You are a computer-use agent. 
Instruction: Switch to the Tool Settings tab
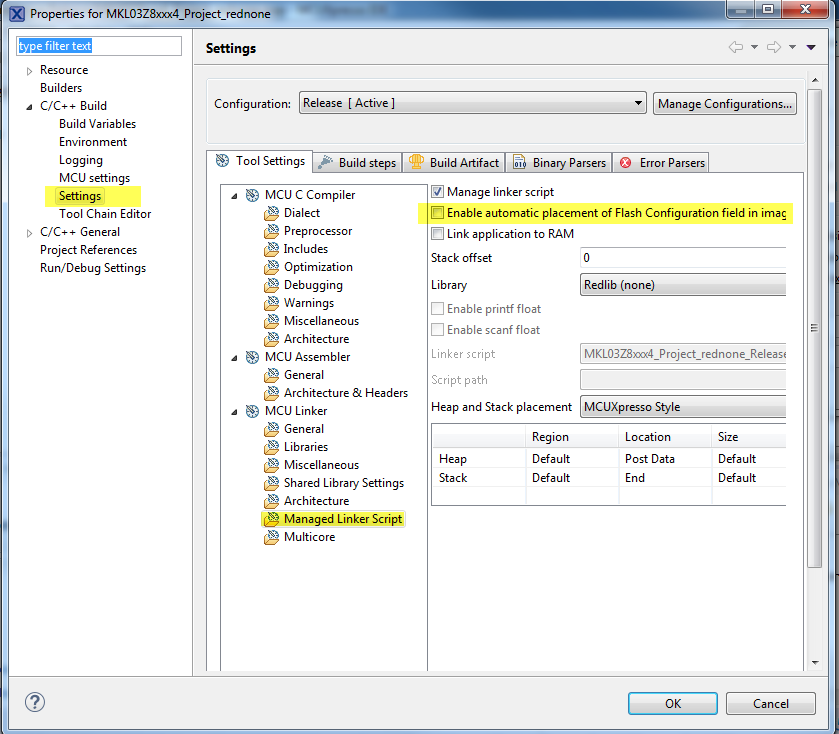click(260, 161)
